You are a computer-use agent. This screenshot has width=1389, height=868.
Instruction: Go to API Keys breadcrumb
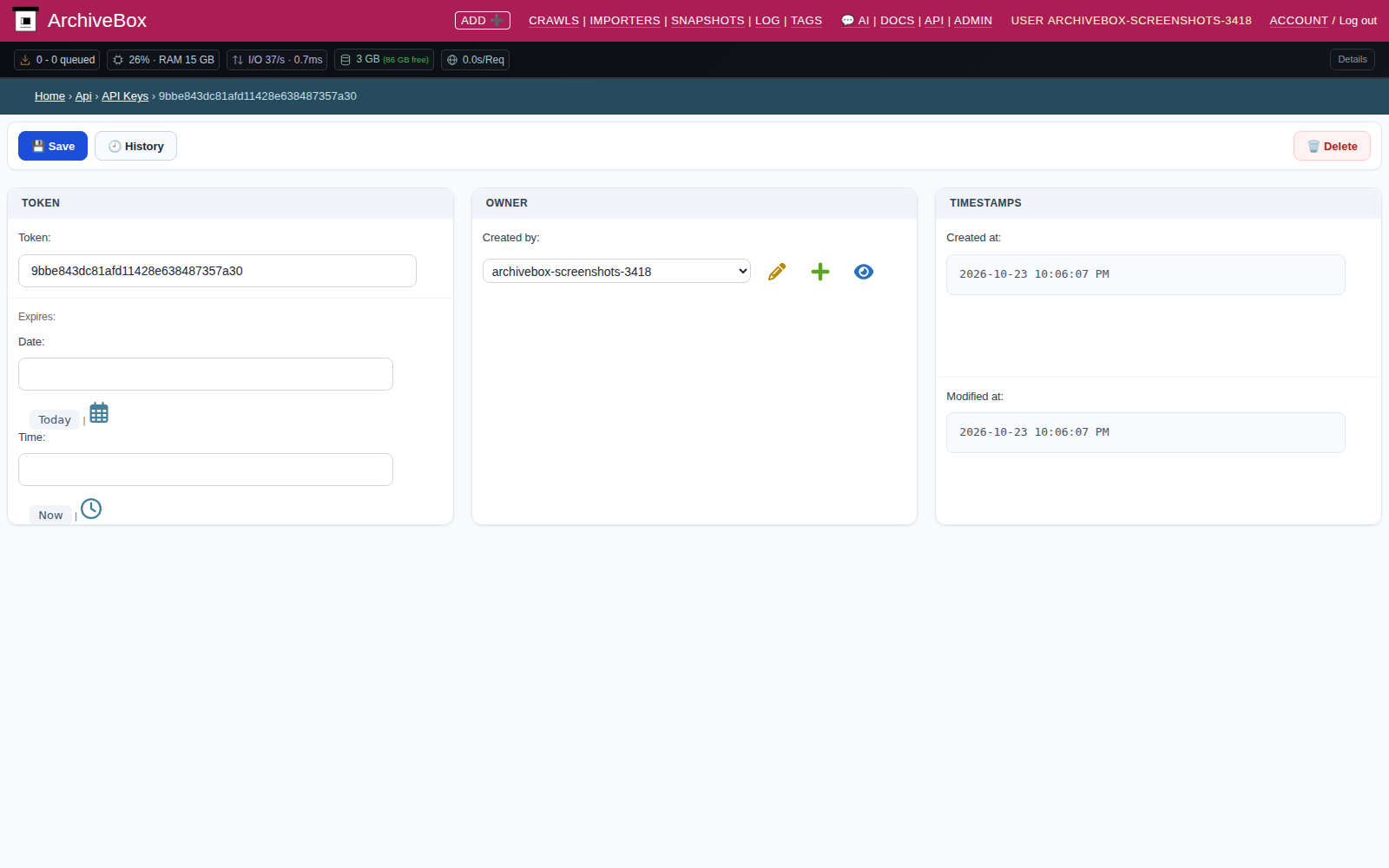click(125, 96)
